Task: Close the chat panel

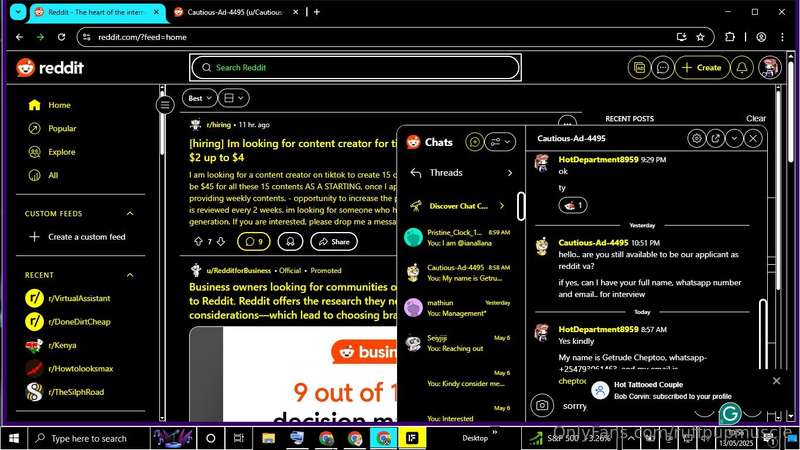Action: 753,138
